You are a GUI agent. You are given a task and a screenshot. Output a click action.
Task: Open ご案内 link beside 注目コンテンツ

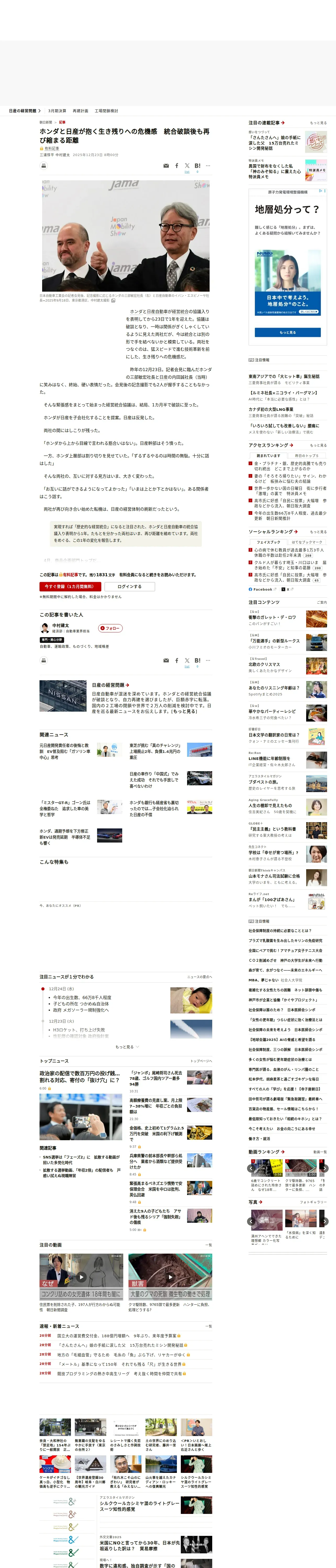[x=322, y=603]
